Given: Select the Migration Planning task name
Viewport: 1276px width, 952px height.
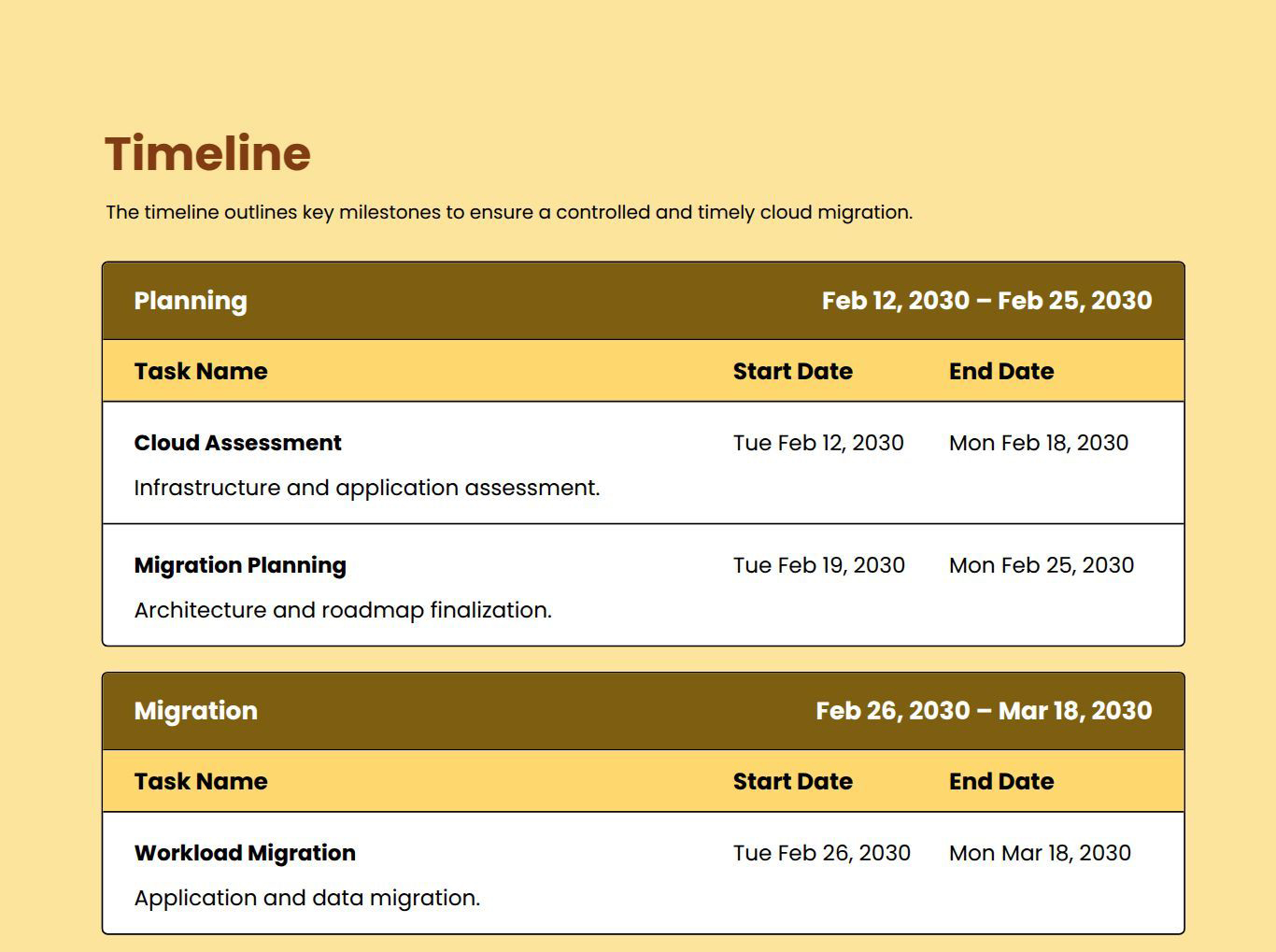Looking at the screenshot, I should (x=240, y=564).
